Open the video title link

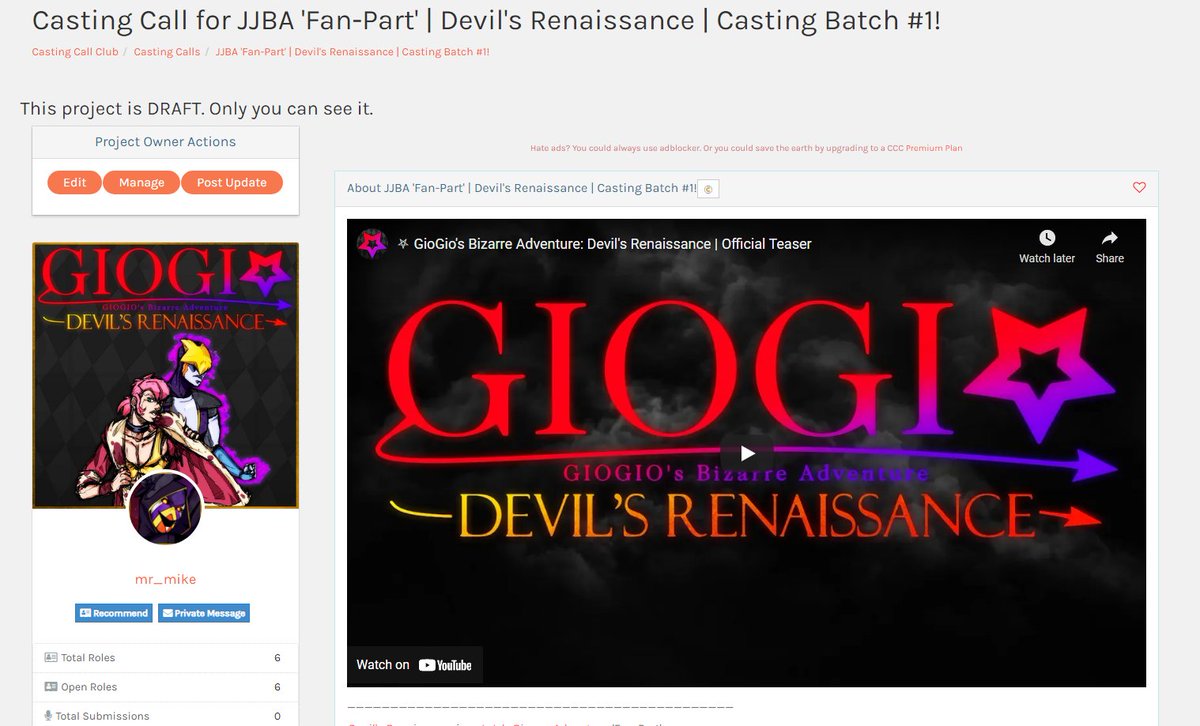(x=604, y=244)
